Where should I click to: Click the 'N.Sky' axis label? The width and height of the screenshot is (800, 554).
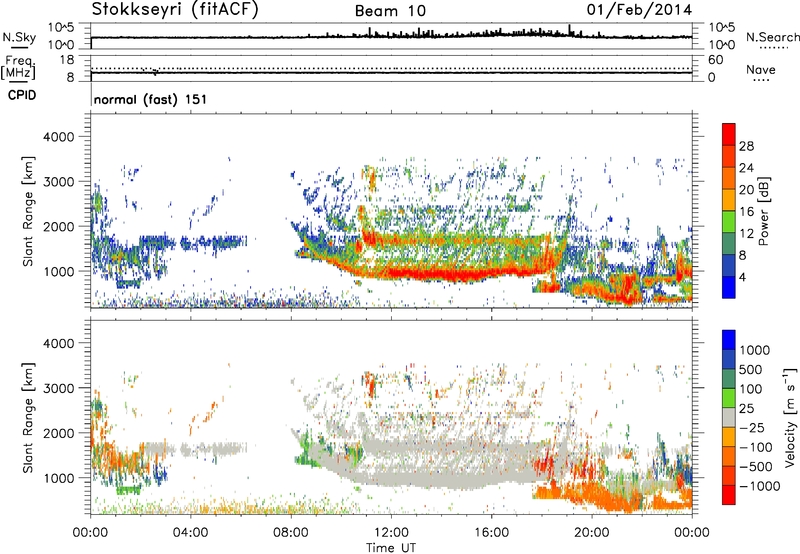19,37
